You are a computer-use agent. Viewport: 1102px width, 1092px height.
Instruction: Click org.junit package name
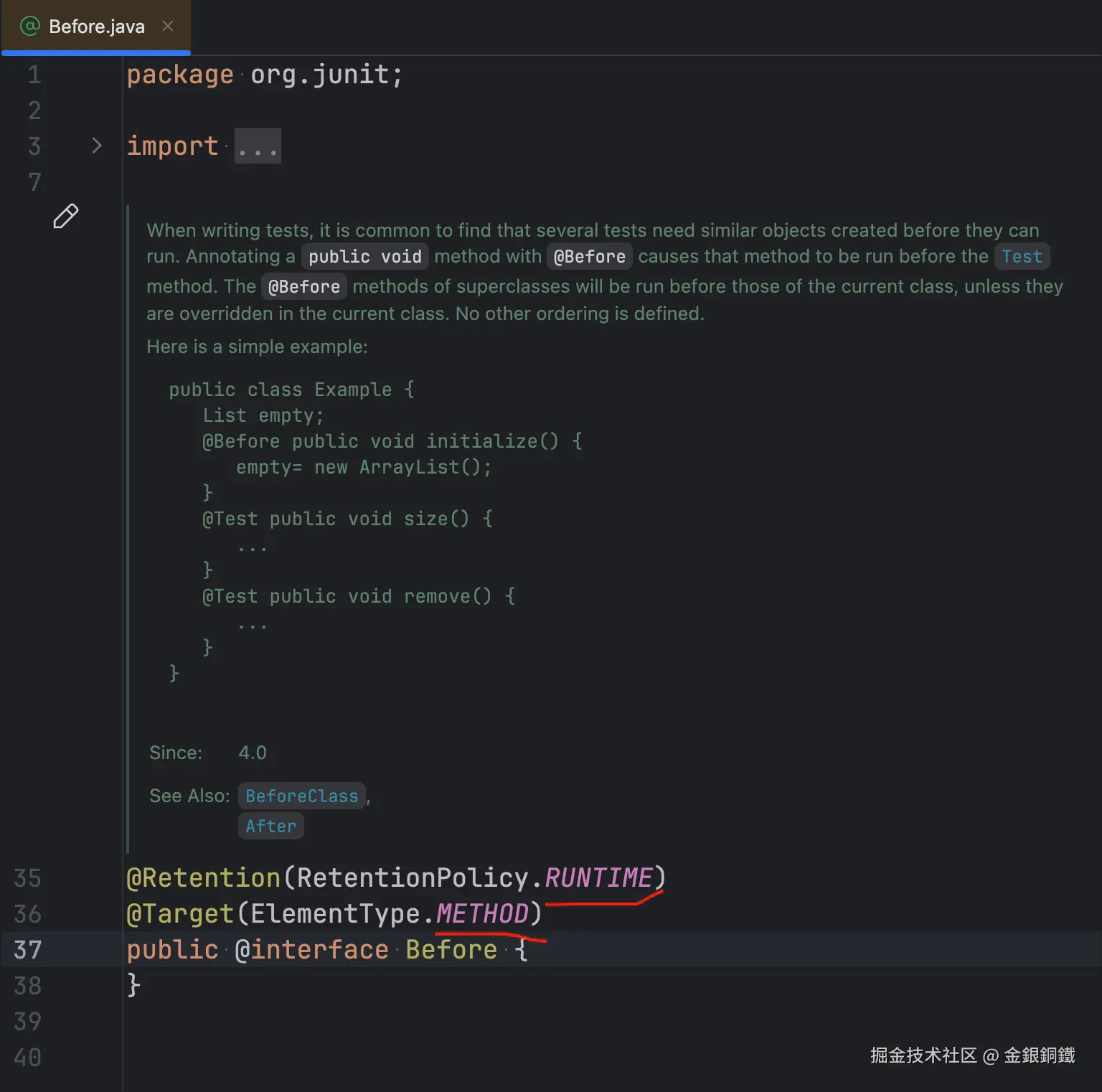319,75
